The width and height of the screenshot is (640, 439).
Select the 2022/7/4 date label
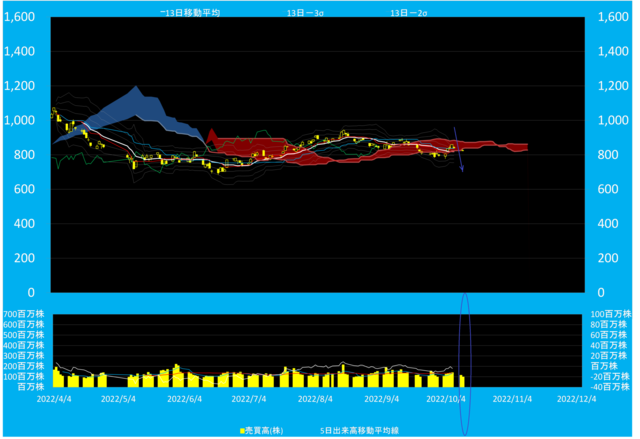249,399
